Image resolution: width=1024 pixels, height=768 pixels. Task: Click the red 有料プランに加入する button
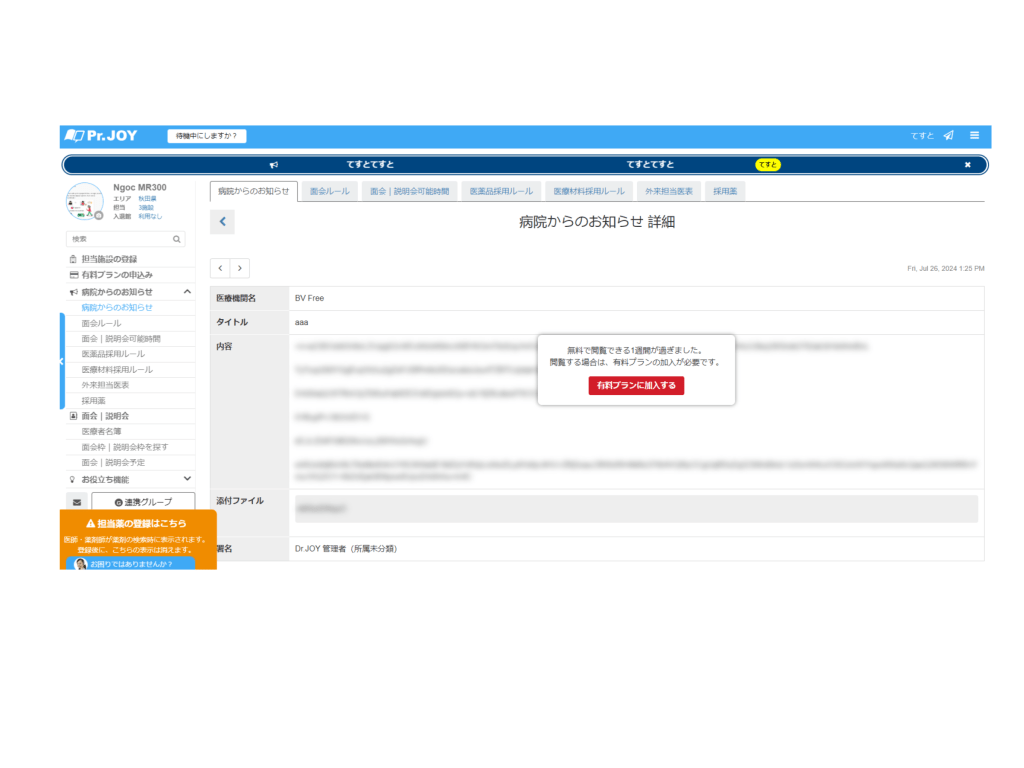636,385
